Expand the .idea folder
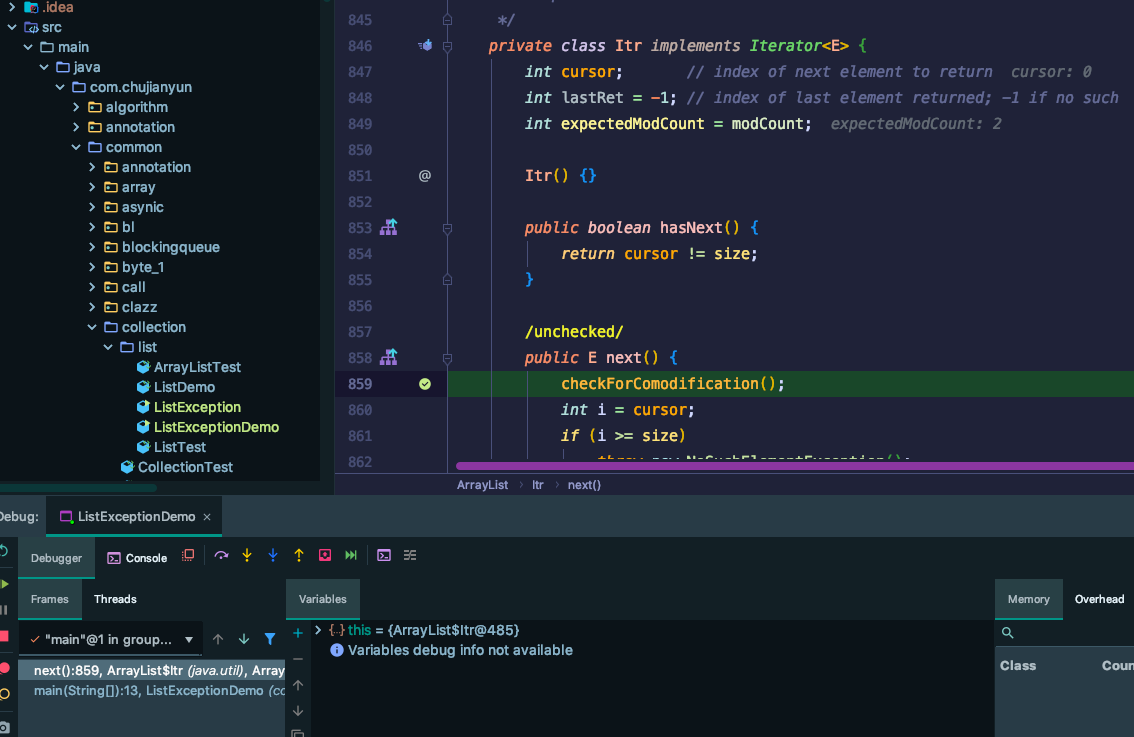 [x=12, y=7]
